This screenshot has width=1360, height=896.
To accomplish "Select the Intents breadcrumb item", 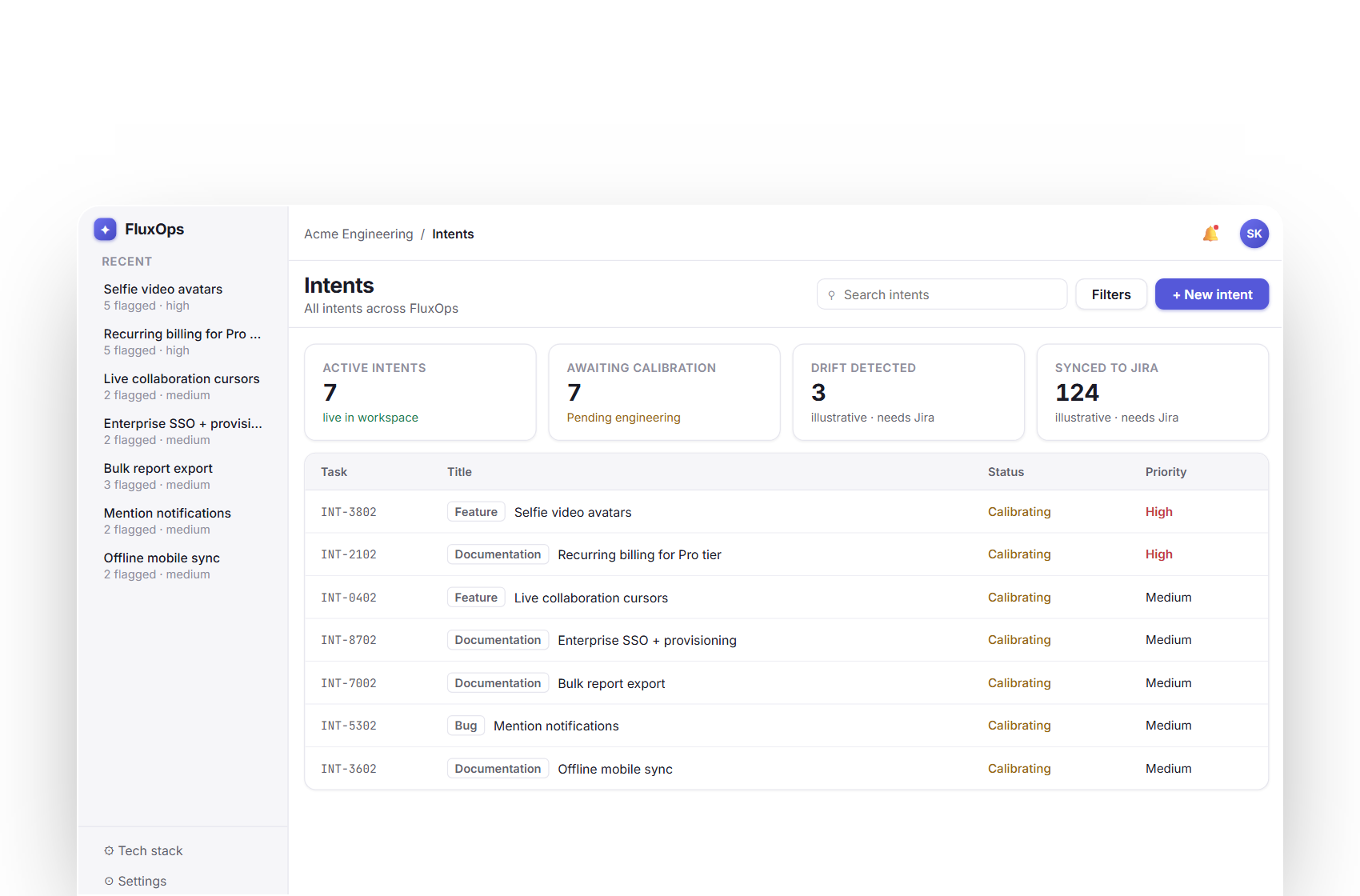I will [453, 234].
